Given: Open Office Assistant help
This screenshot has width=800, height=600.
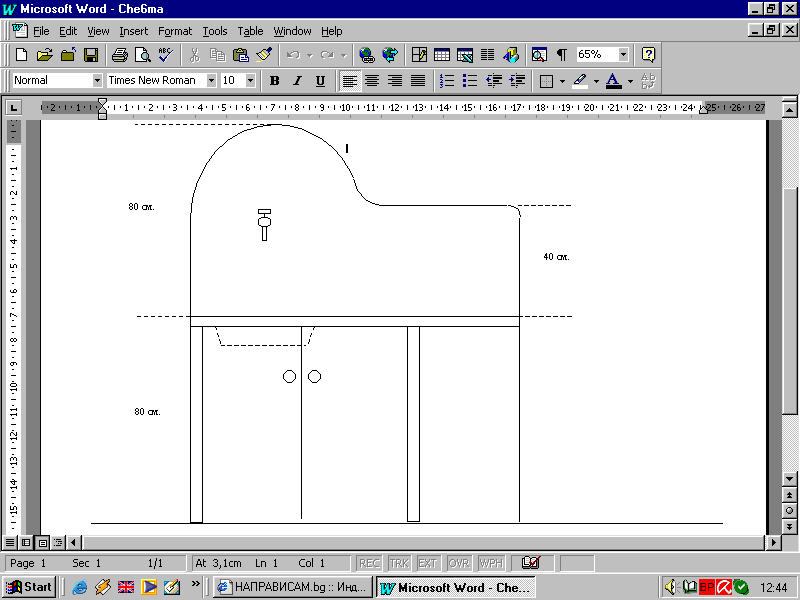Looking at the screenshot, I should coord(648,55).
